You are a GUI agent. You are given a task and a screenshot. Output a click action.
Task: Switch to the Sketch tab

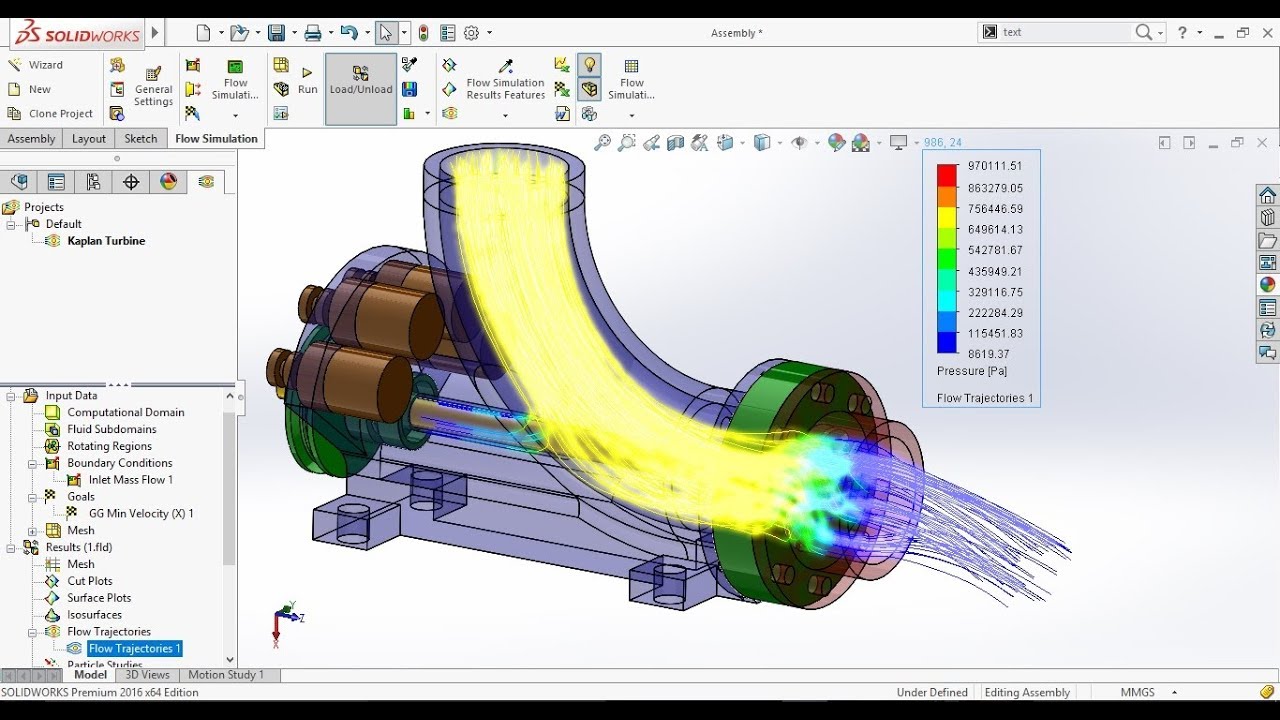pyautogui.click(x=141, y=139)
